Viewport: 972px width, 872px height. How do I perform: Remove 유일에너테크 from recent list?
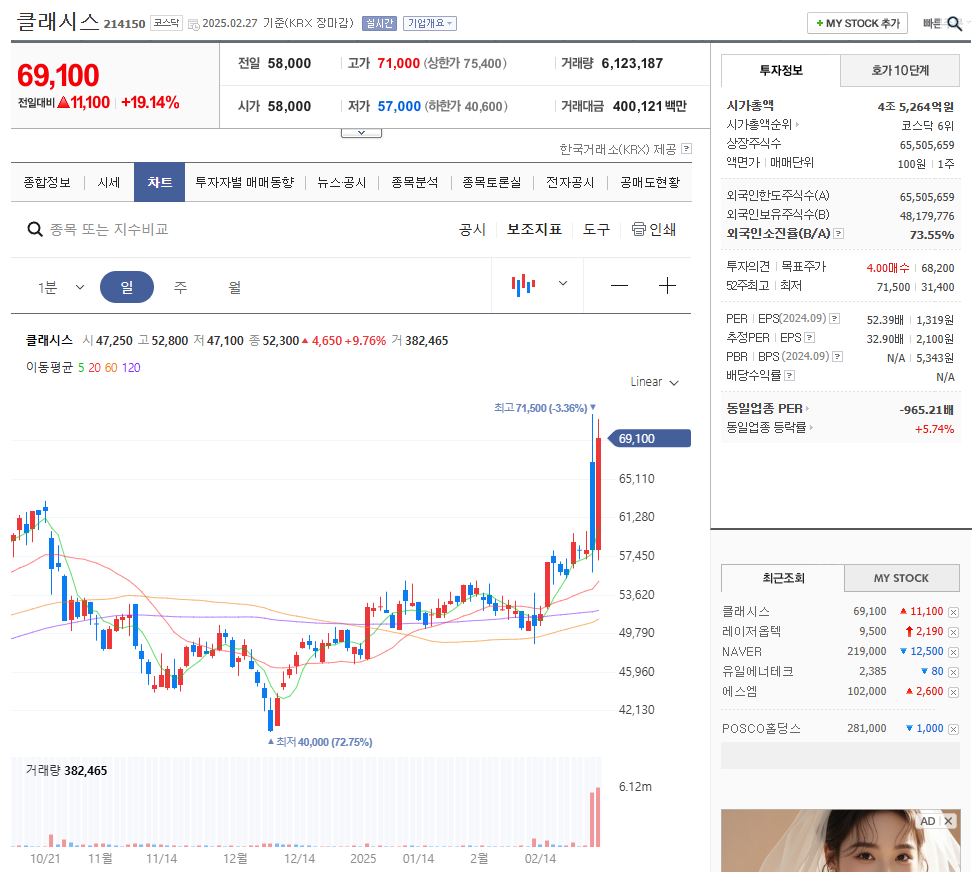pyautogui.click(x=953, y=672)
